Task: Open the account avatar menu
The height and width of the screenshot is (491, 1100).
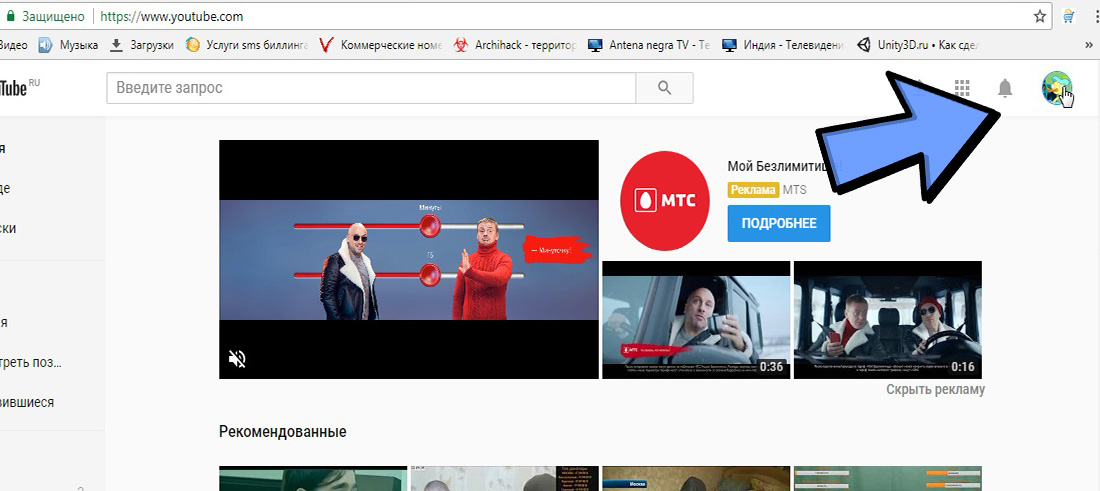Action: [x=1057, y=88]
